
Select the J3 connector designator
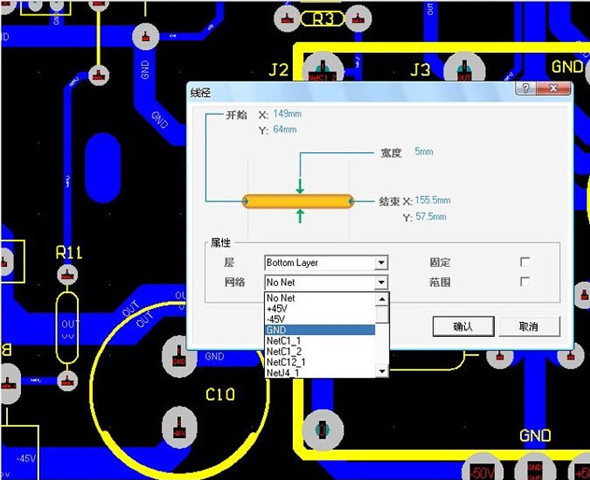(420, 70)
